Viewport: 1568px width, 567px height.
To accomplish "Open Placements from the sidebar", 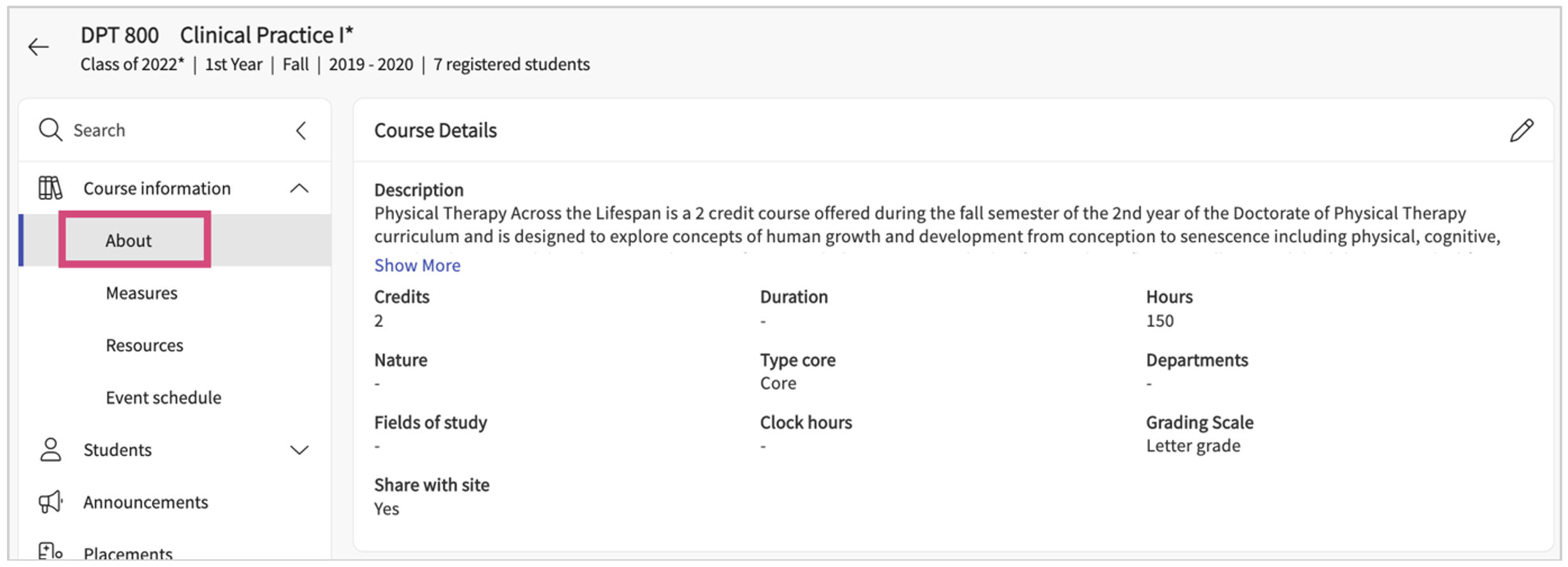I will point(128,553).
